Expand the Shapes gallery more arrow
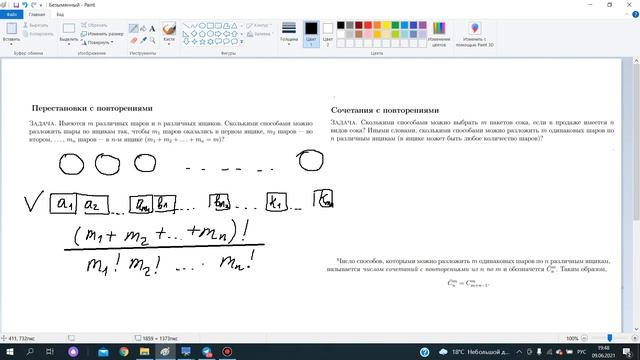The height and width of the screenshot is (360, 640). [242, 41]
